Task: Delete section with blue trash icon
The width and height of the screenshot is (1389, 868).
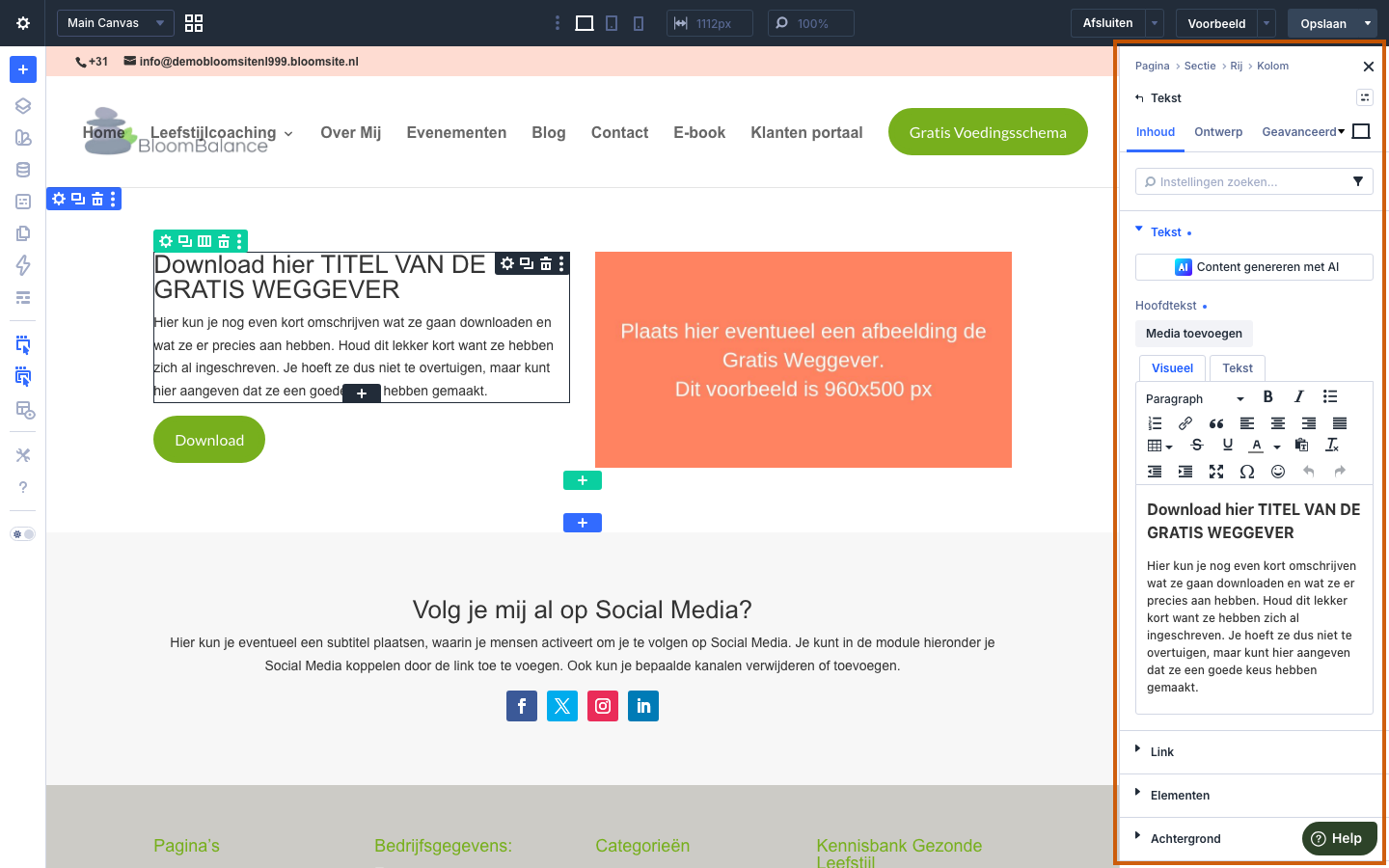Action: coord(97,199)
